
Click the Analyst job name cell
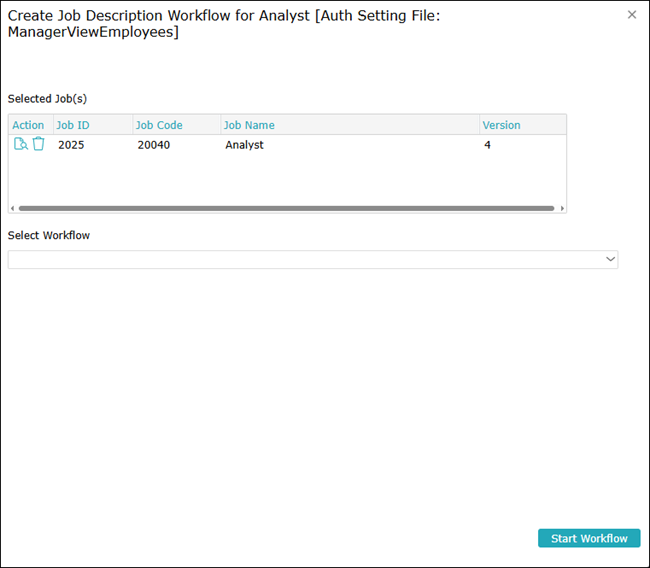click(x=244, y=145)
